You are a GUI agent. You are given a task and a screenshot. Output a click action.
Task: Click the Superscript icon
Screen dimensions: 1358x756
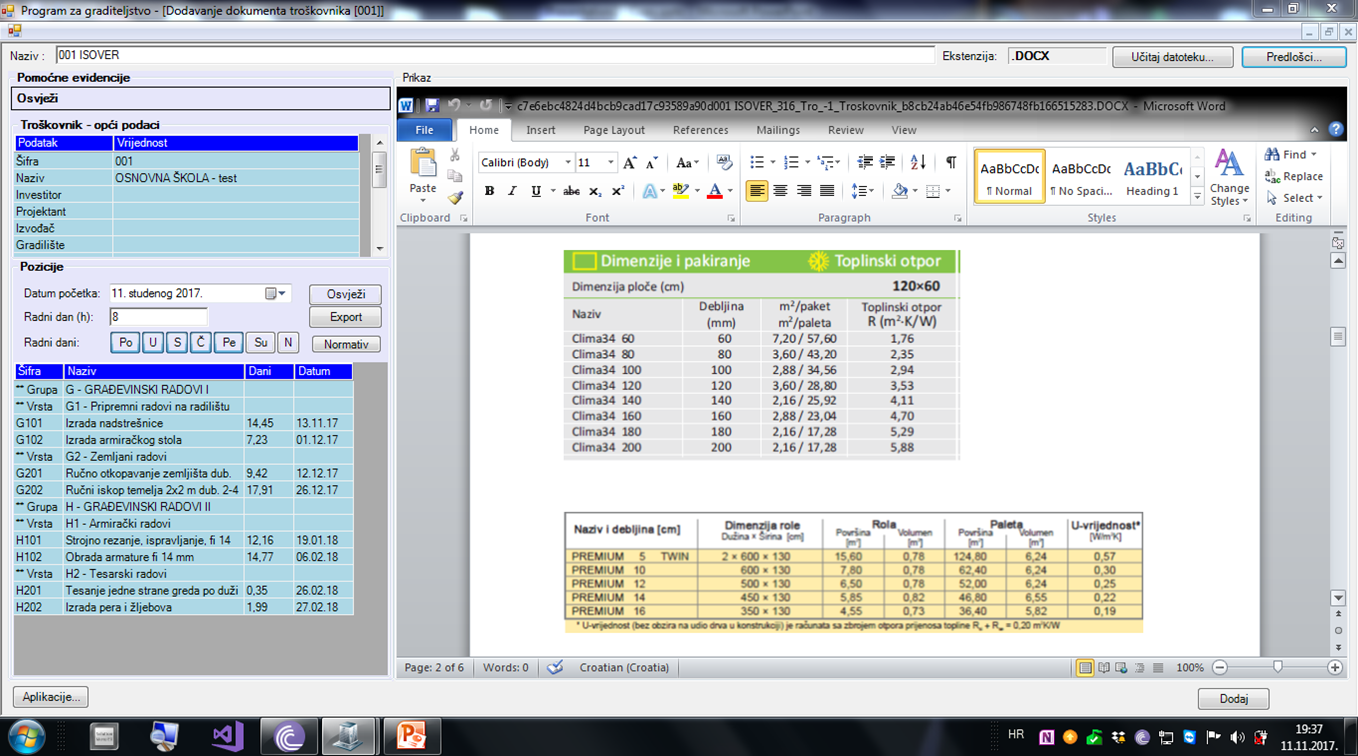618,191
